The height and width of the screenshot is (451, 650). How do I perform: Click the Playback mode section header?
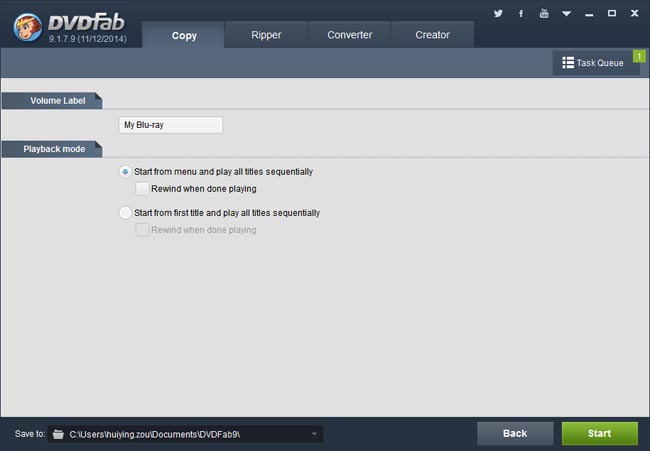coord(52,149)
